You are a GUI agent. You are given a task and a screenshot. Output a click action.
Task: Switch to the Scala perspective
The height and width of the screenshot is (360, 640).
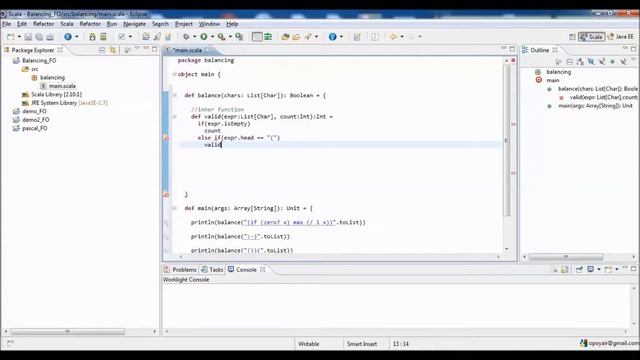tap(591, 37)
